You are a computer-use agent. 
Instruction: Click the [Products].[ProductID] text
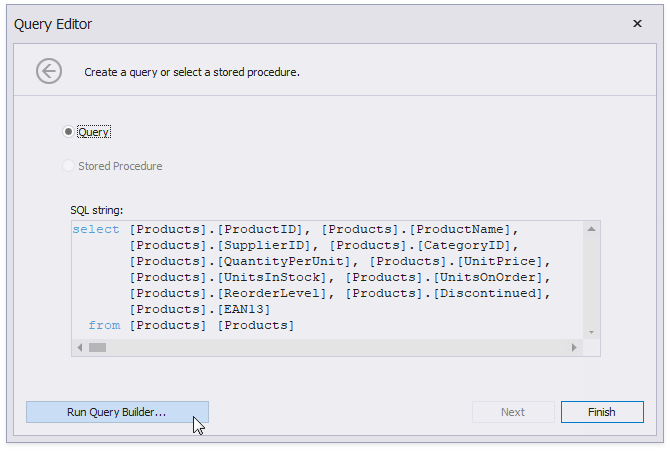click(x=216, y=230)
